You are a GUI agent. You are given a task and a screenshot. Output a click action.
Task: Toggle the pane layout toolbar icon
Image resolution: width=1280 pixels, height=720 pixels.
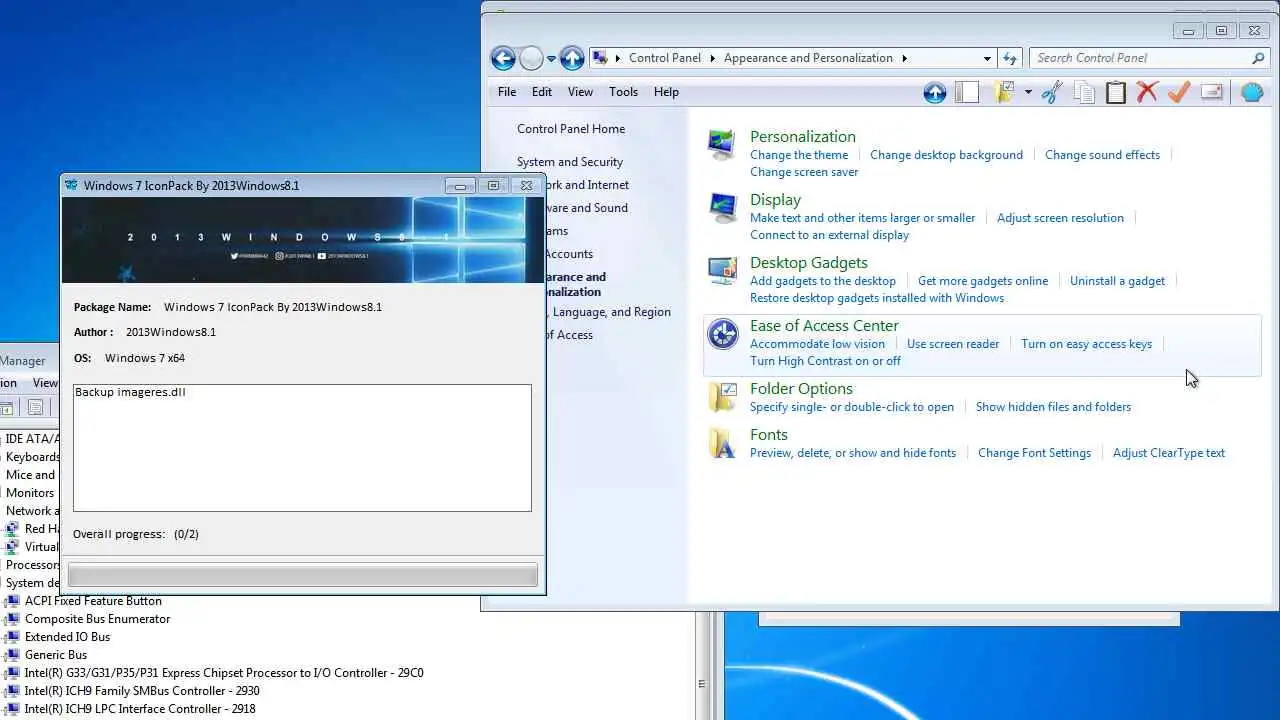click(967, 92)
